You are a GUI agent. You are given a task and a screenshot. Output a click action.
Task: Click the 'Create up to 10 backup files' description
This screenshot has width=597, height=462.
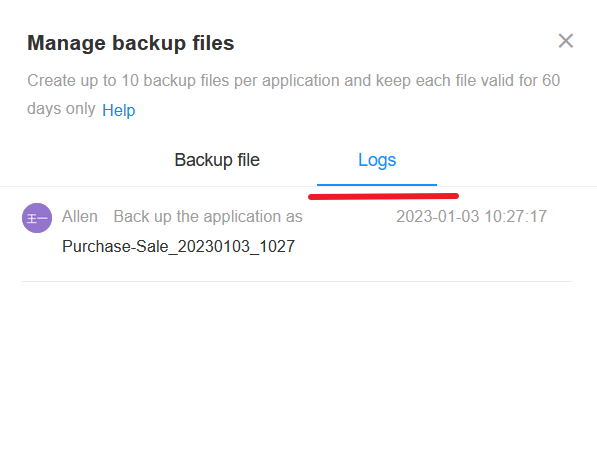(x=294, y=94)
